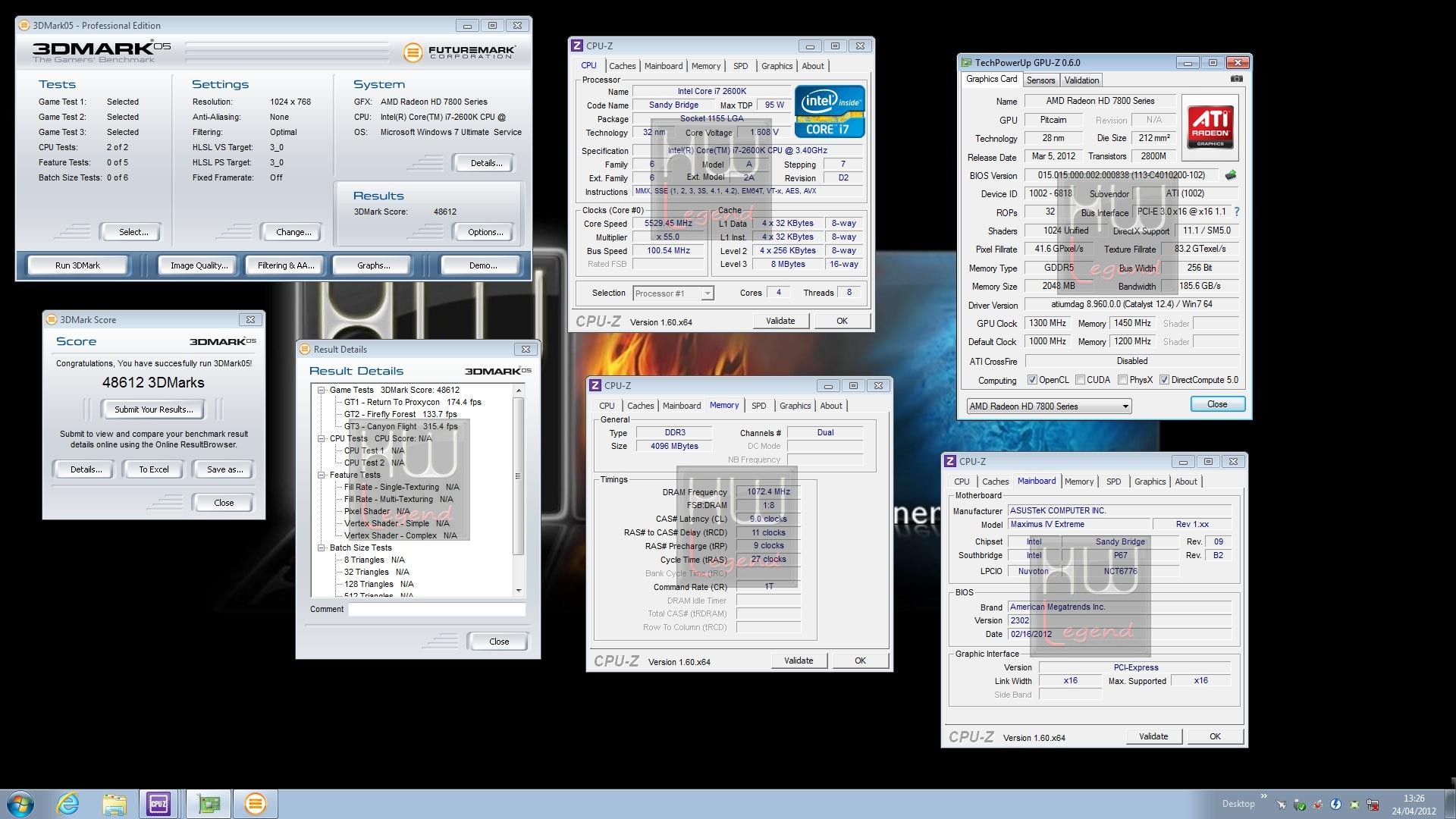The width and height of the screenshot is (1456, 819).
Task: Click the red heart-like tray icon
Action: (x=1317, y=805)
